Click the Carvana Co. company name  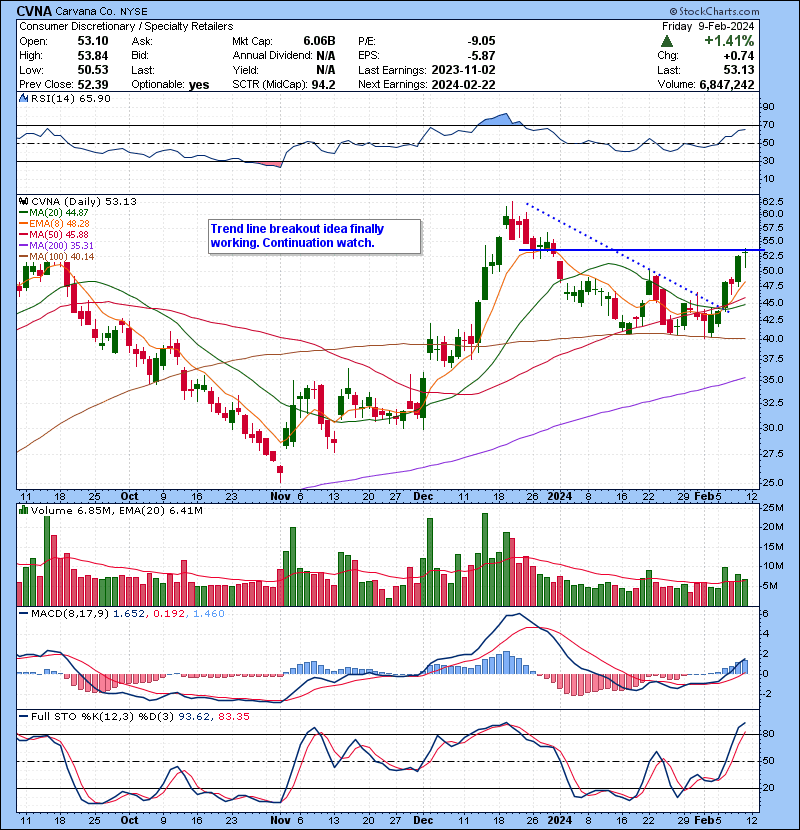88,11
